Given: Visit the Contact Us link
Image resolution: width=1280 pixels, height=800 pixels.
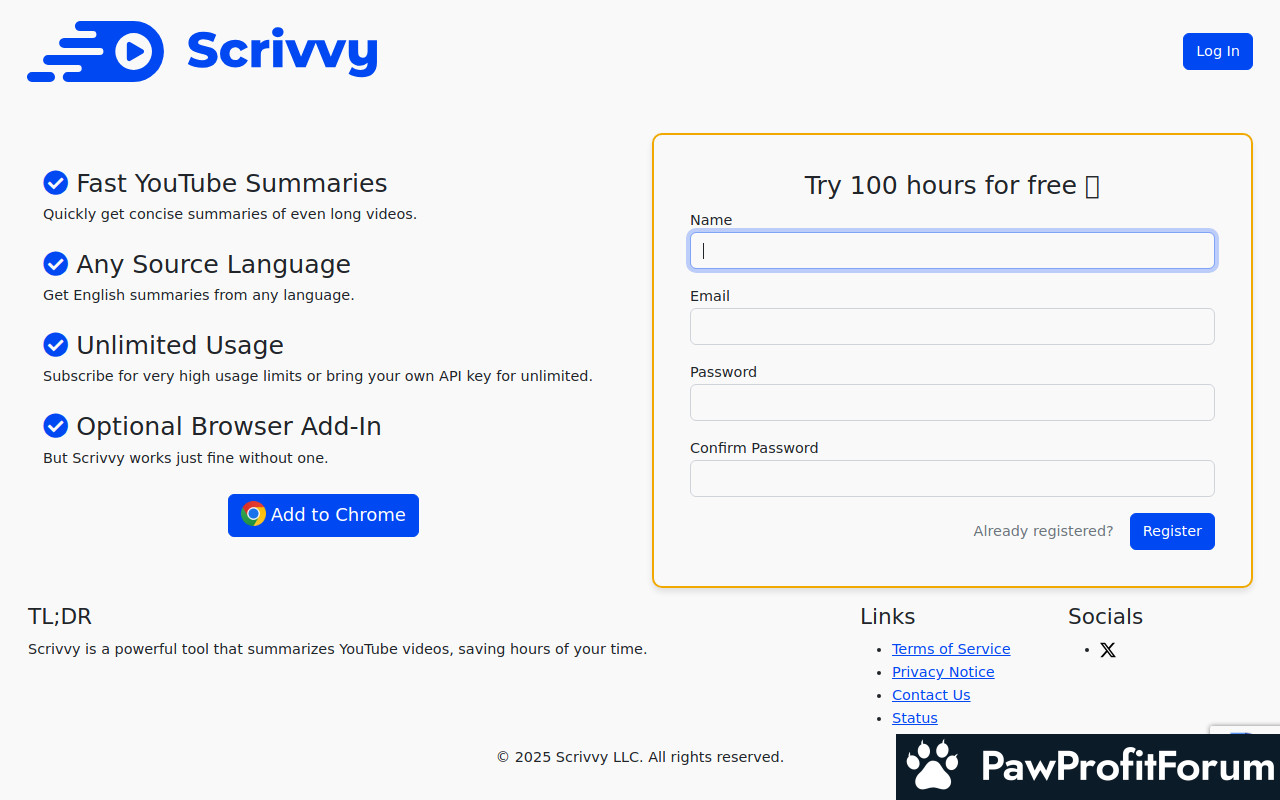Looking at the screenshot, I should (931, 695).
